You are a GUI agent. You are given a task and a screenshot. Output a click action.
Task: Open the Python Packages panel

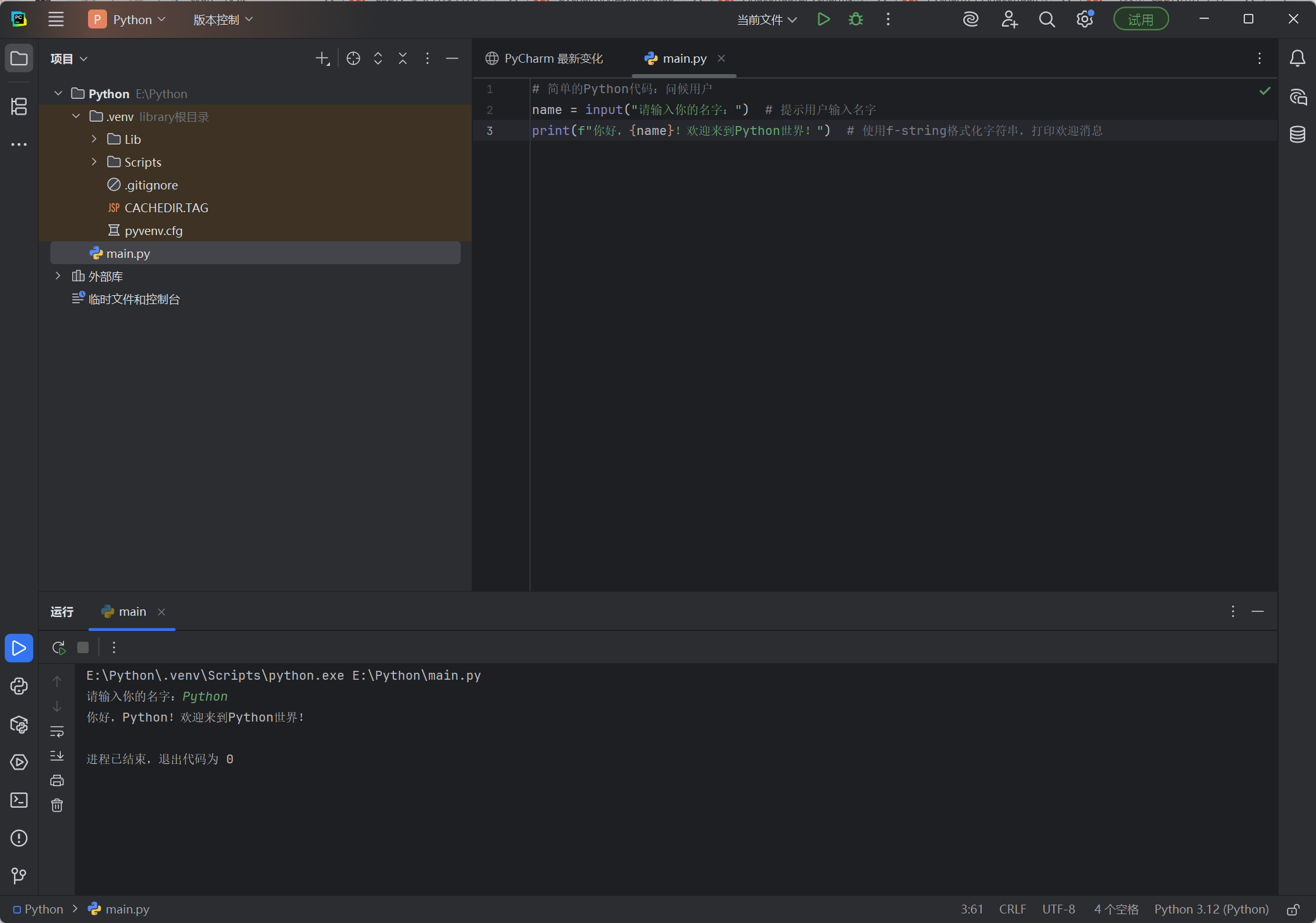click(19, 725)
